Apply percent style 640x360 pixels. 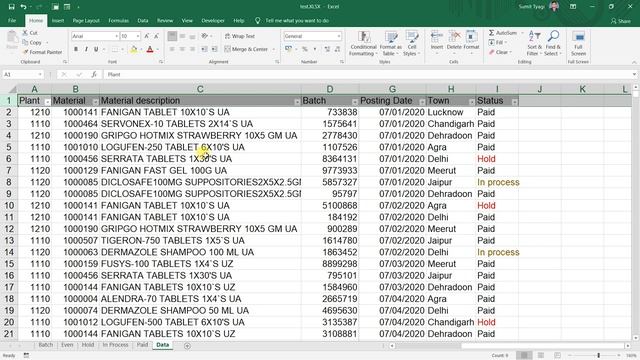304,49
